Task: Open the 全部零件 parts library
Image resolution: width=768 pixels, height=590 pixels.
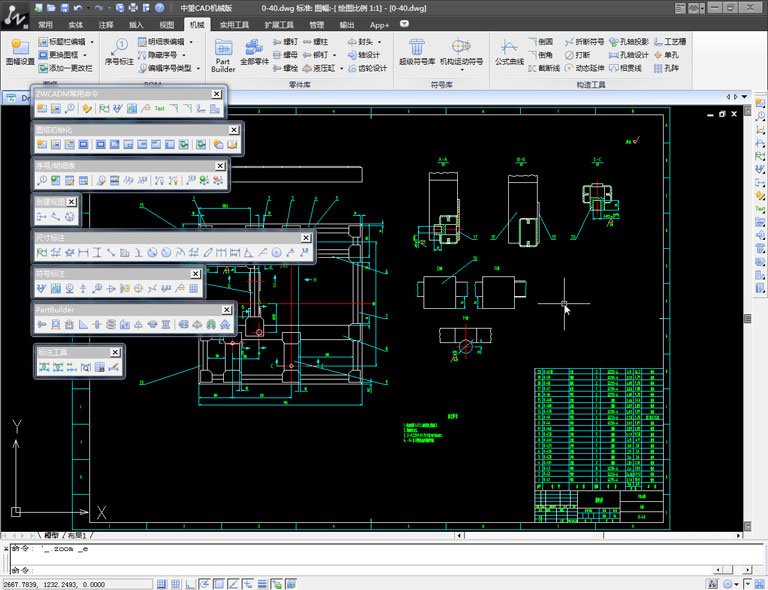Action: [x=255, y=52]
